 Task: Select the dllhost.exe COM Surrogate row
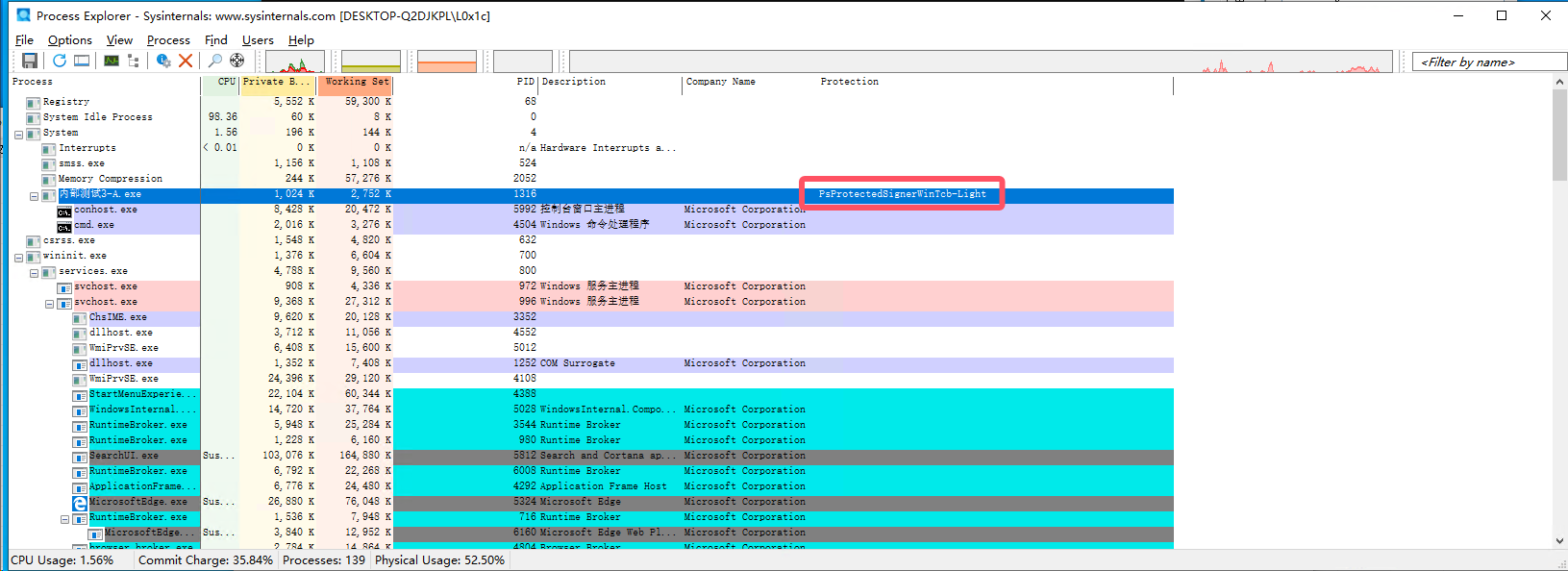coord(591,363)
